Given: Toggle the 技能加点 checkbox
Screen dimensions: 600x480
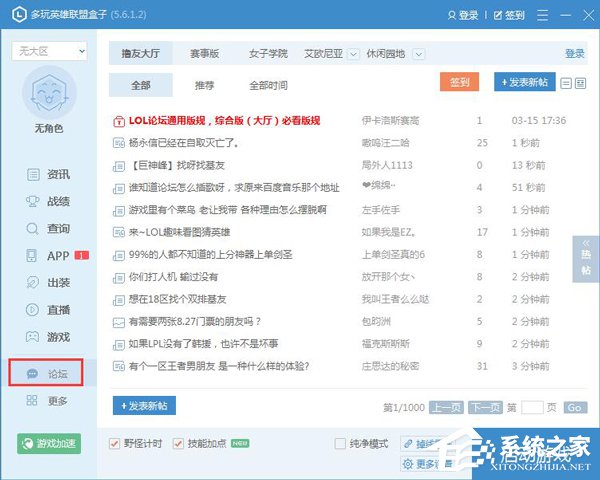Looking at the screenshot, I should coord(179,443).
